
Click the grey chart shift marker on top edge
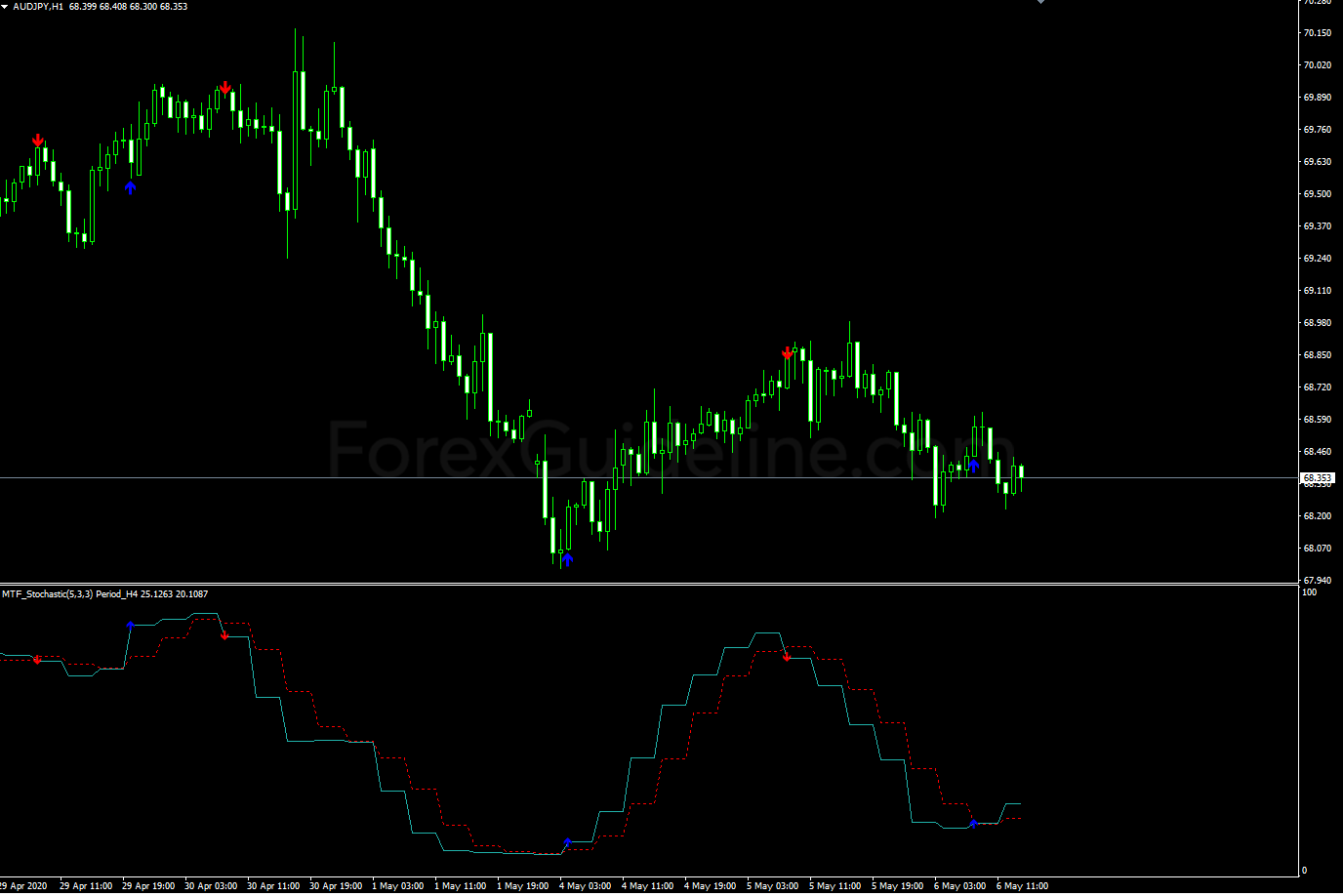(x=1040, y=2)
